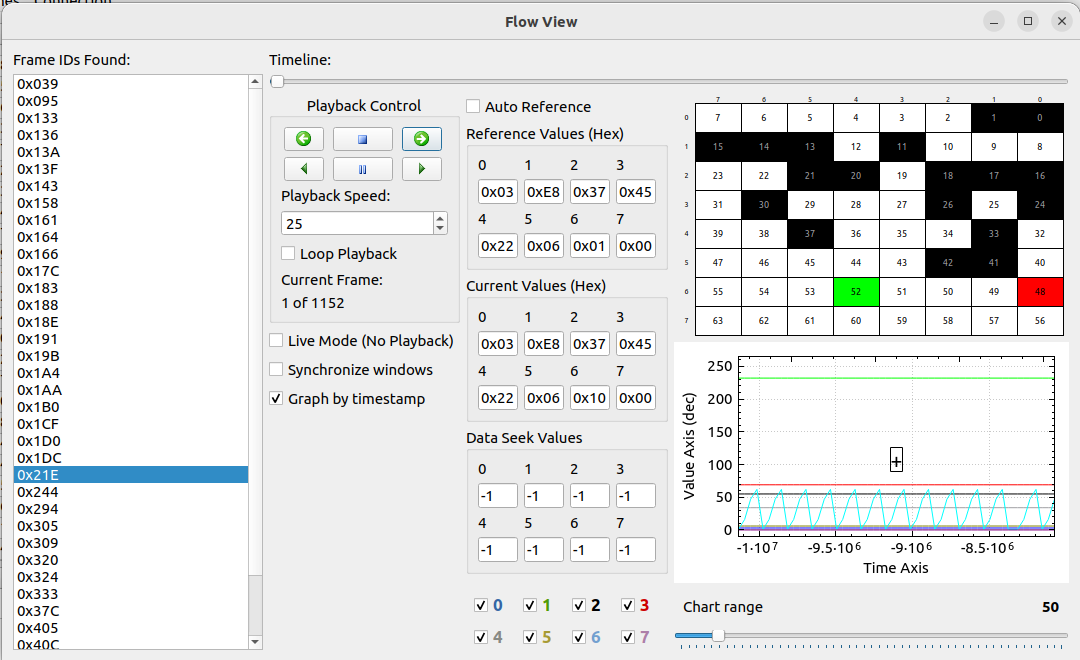Image resolution: width=1080 pixels, height=660 pixels.
Task: Click Data Seek Values byte 7 field
Action: click(x=636, y=550)
